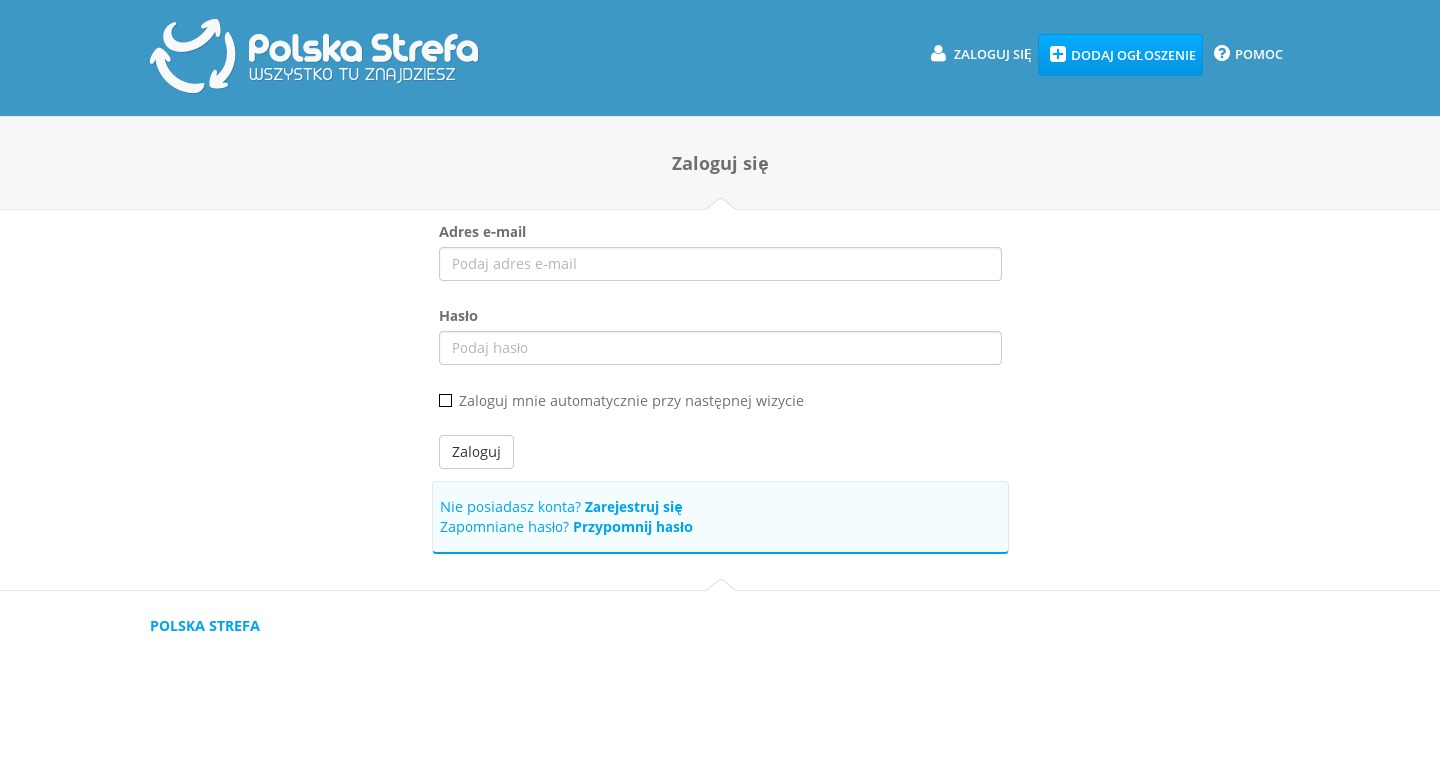Viewport: 1440px width, 783px height.
Task: Click the Polska Strefa logo text
Action: click(x=363, y=46)
